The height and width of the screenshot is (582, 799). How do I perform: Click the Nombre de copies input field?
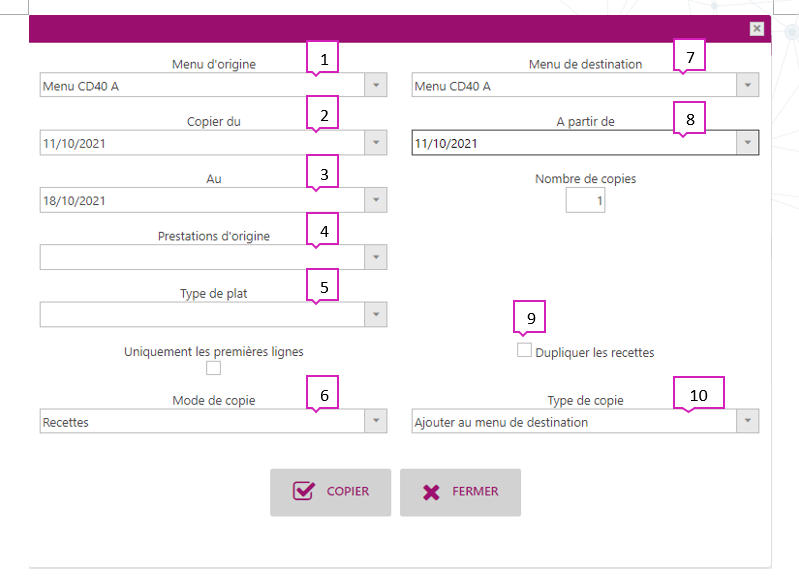point(585,200)
